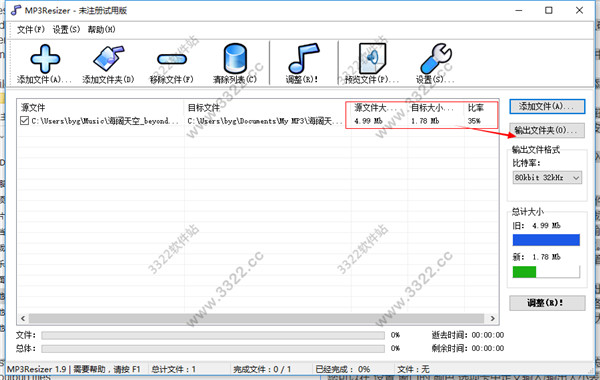Click the 完成文件: 0 / 1 status entry
Image resolution: width=600 pixels, height=380 pixels.
pos(262,369)
